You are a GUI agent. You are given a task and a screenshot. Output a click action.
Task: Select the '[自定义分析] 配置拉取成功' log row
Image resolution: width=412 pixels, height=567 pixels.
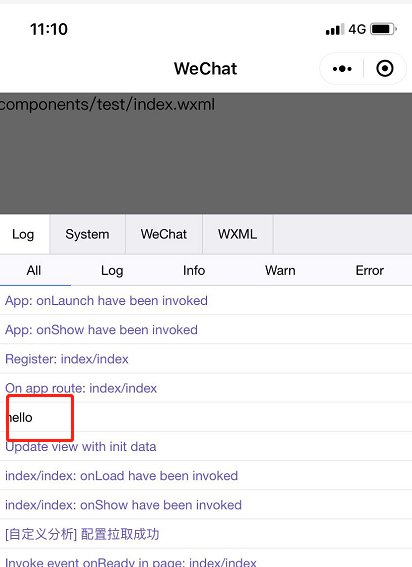[206, 534]
